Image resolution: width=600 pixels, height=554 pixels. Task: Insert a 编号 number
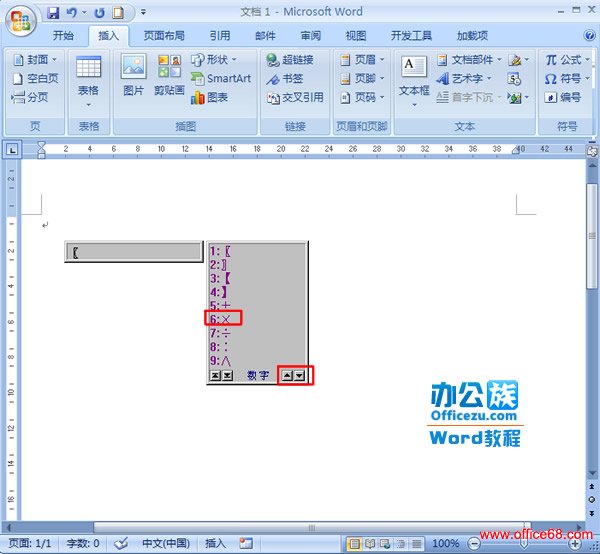562,97
